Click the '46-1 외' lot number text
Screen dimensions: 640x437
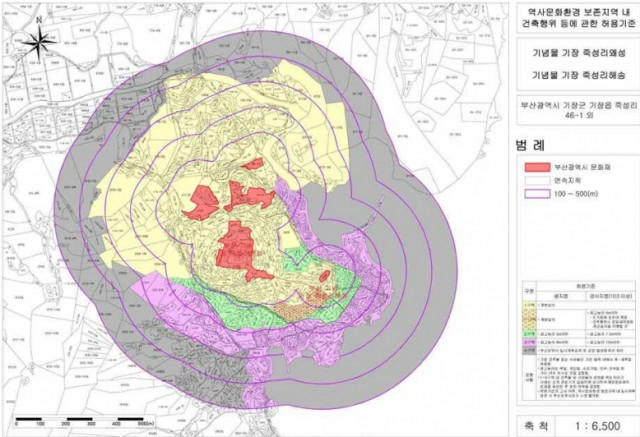579,115
